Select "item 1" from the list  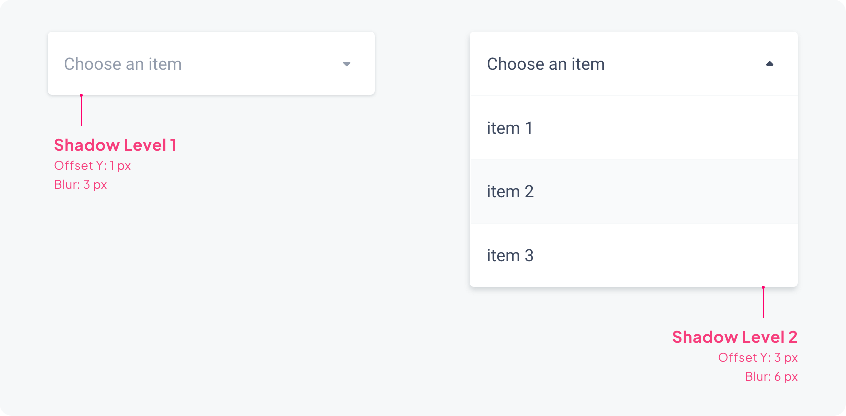click(x=510, y=128)
